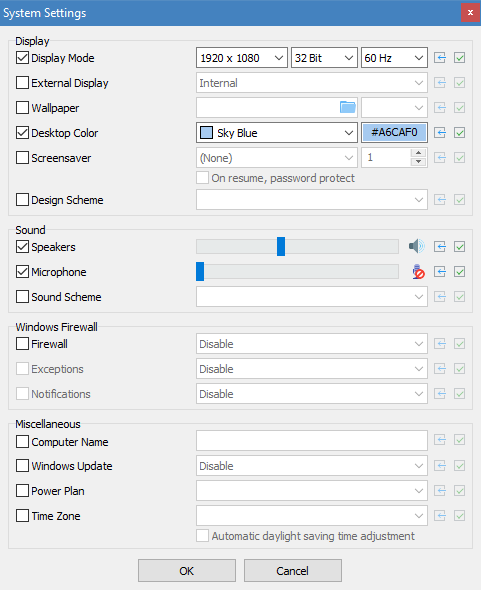Image resolution: width=481 pixels, height=590 pixels.
Task: Click the Speakers volume slider handle
Action: coord(281,246)
